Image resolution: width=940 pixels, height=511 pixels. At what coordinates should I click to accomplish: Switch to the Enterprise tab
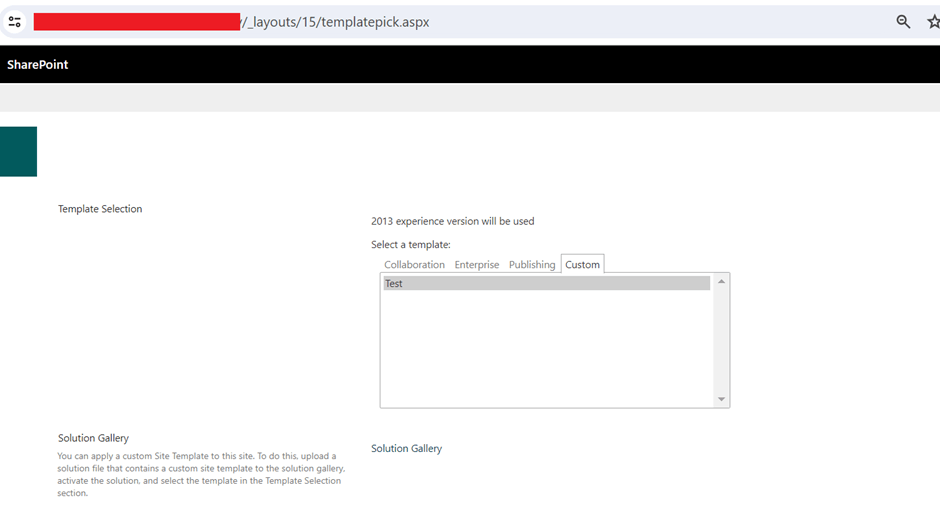[477, 264]
